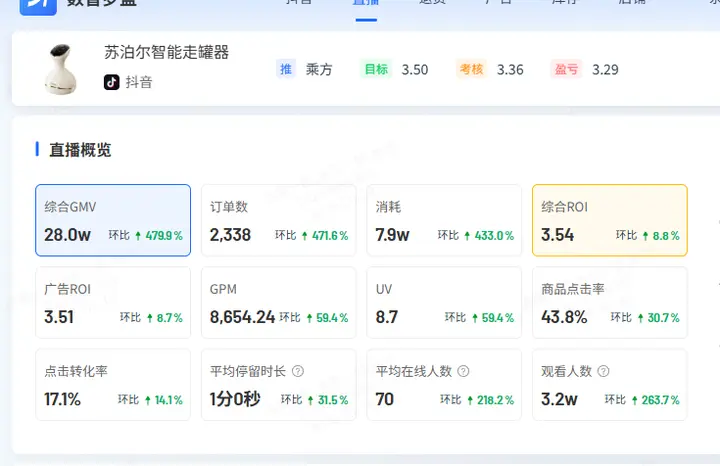Select the GPM metric card

pyautogui.click(x=279, y=303)
